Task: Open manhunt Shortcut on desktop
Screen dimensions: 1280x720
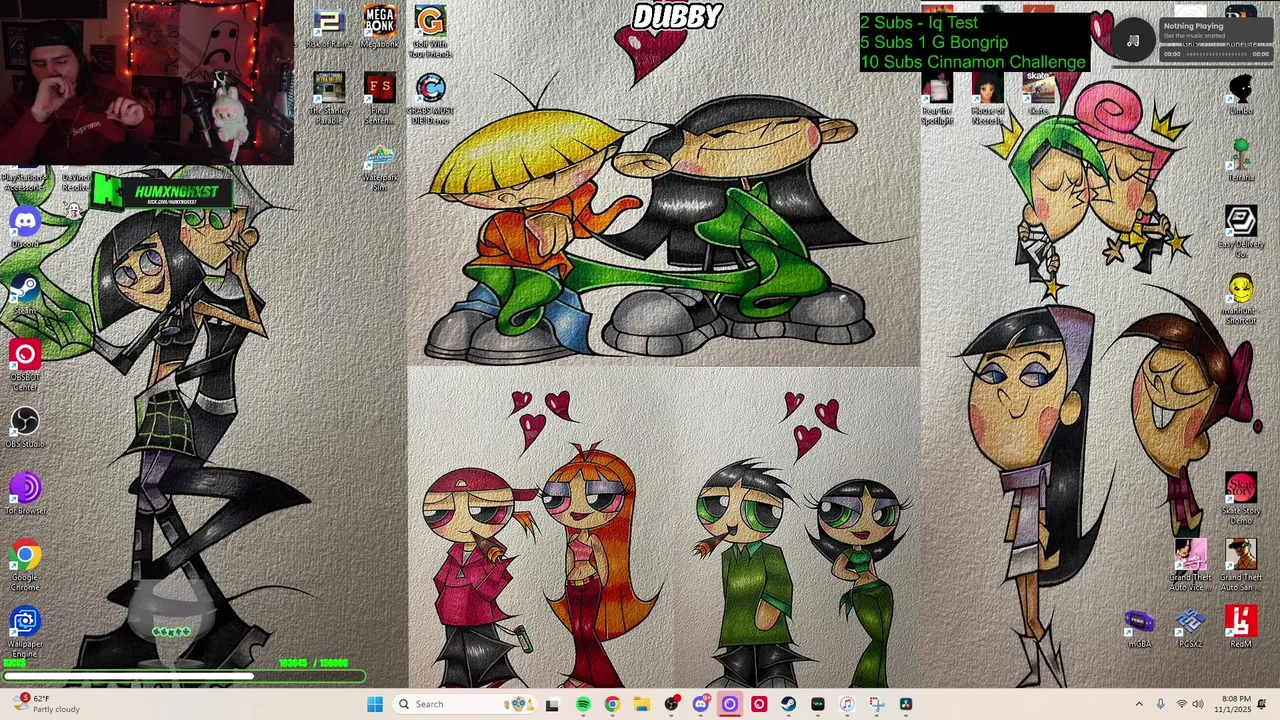Action: tap(1241, 299)
